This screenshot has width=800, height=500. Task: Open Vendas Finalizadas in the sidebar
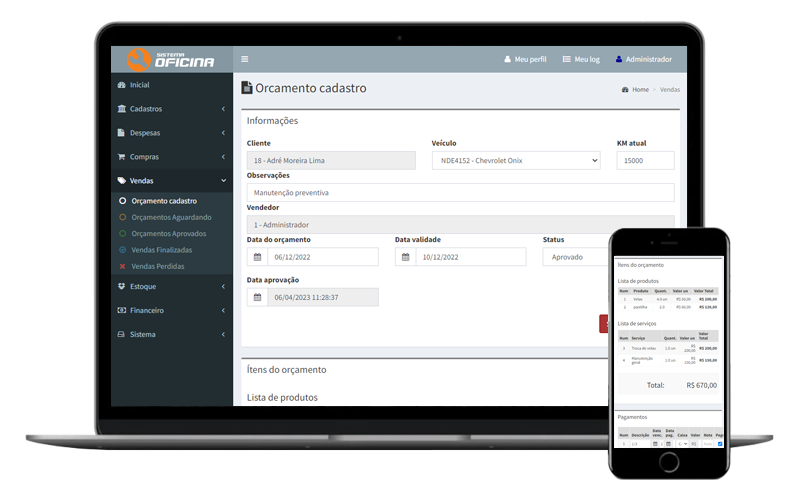pos(161,250)
